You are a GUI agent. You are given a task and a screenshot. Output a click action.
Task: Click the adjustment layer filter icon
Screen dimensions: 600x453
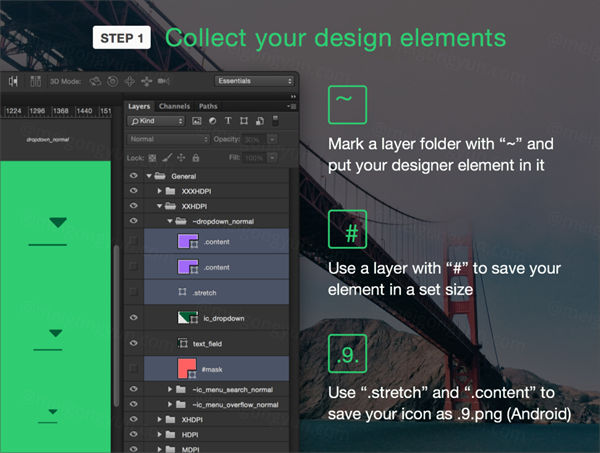pos(212,122)
